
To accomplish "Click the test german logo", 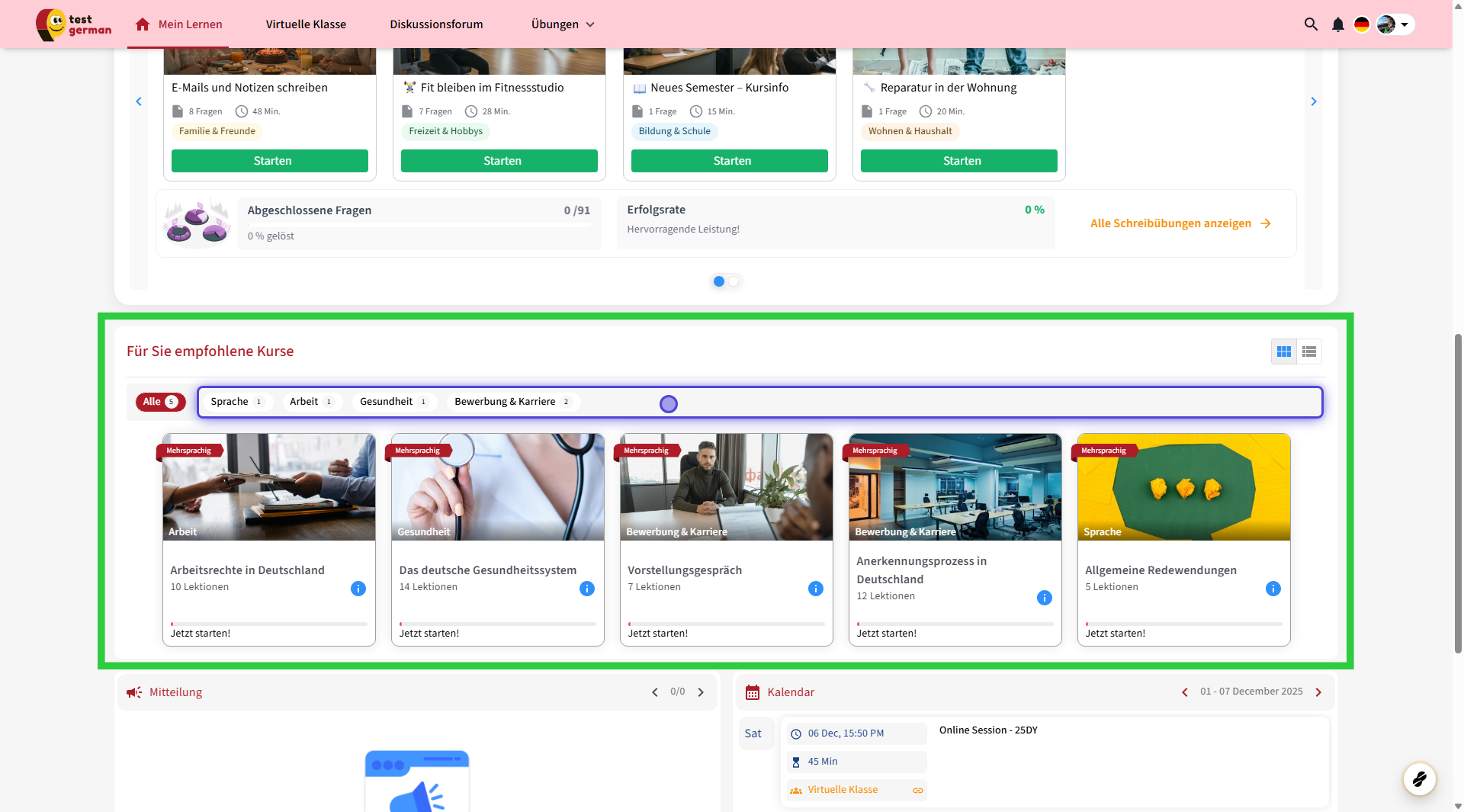I will [74, 24].
